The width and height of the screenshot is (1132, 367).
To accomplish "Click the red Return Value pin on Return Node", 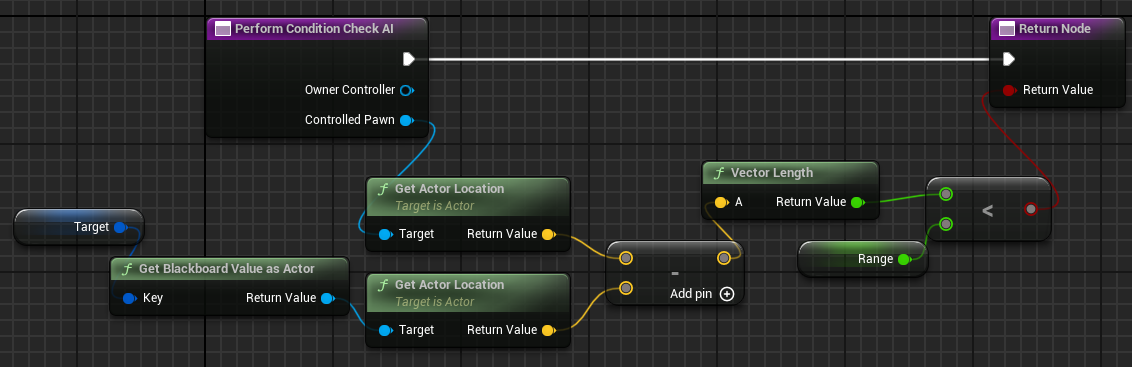I will [x=1009, y=90].
